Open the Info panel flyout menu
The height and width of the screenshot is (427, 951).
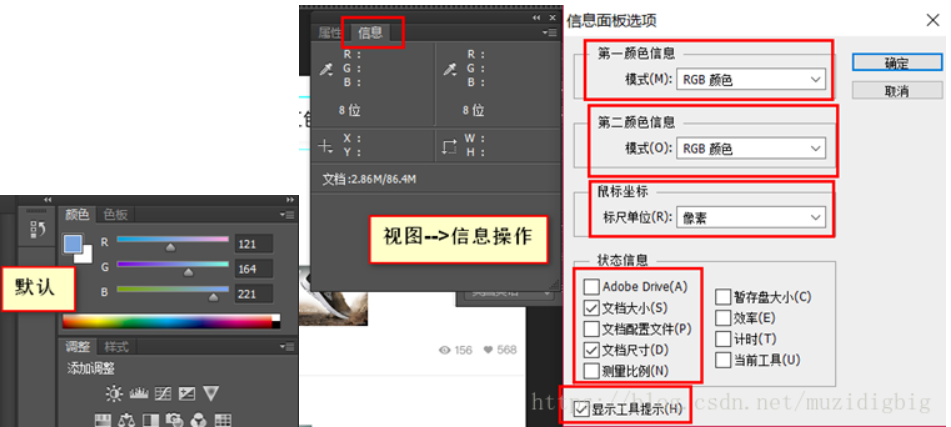550,33
